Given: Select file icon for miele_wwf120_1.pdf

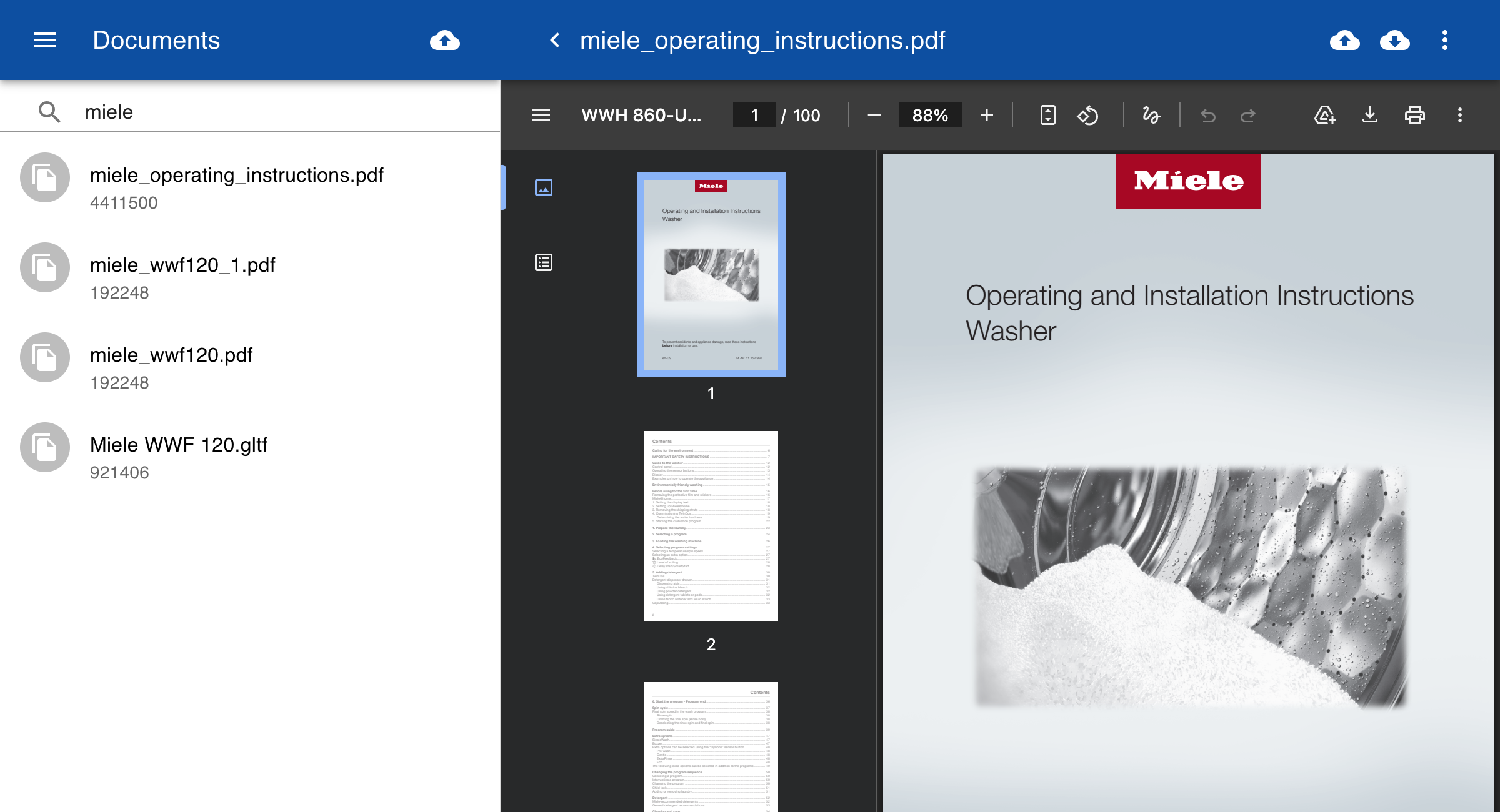Looking at the screenshot, I should click(x=45, y=268).
